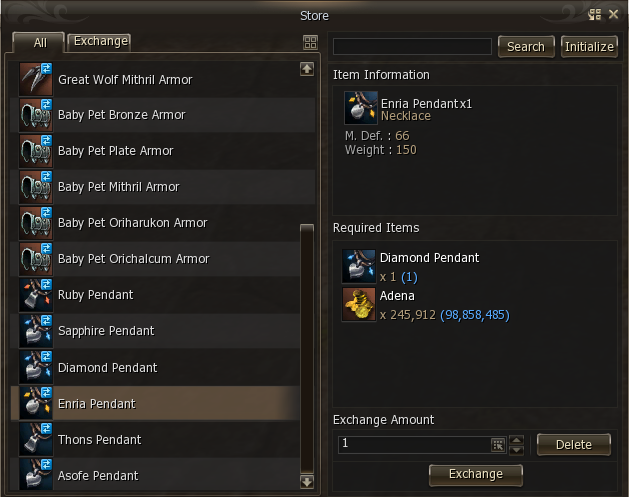This screenshot has height=497, width=629.
Task: Click the scroll down arrow of item list
Action: [x=307, y=482]
